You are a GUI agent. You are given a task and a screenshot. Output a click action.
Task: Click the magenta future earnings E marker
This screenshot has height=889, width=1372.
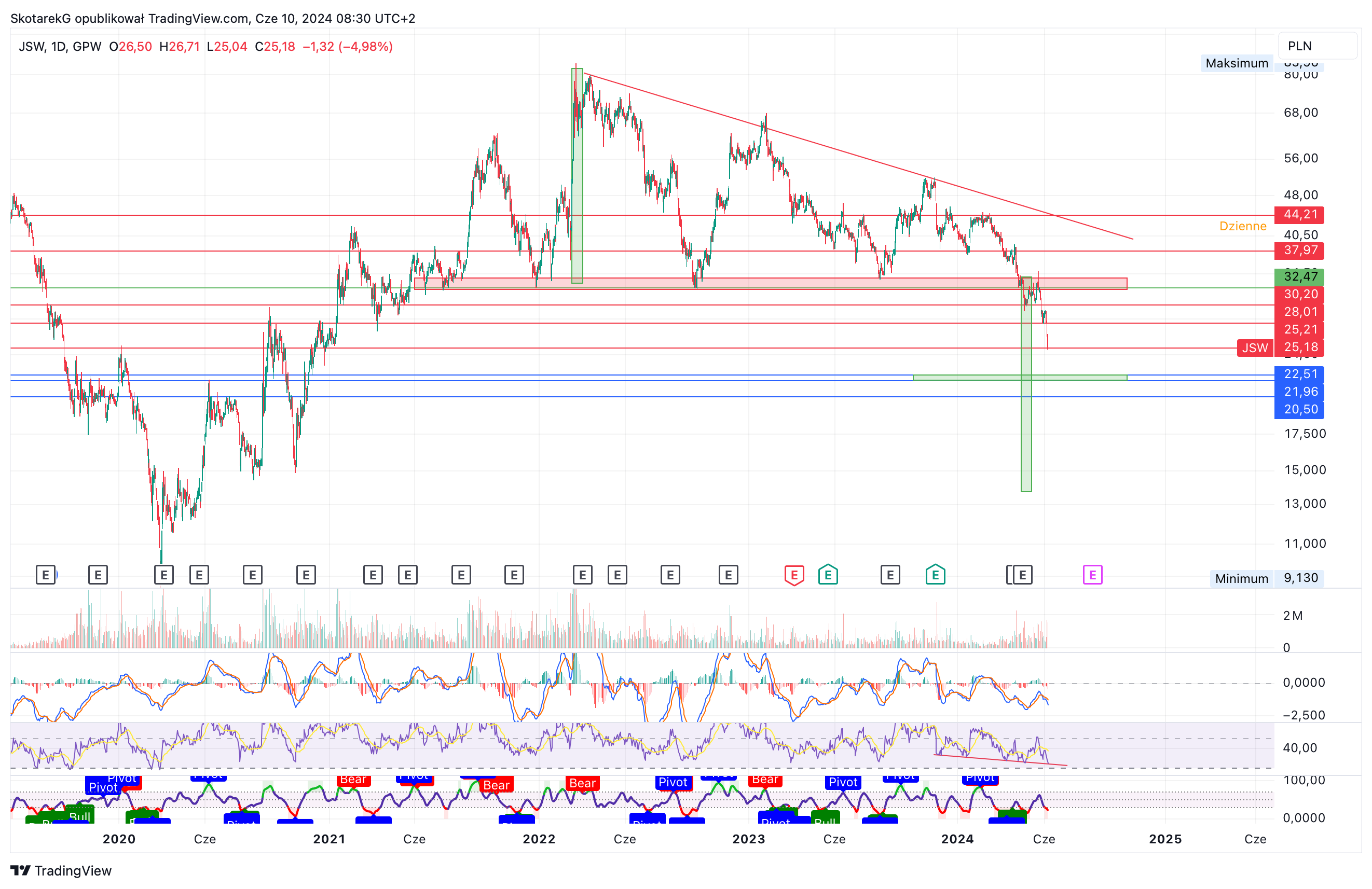pos(1092,574)
